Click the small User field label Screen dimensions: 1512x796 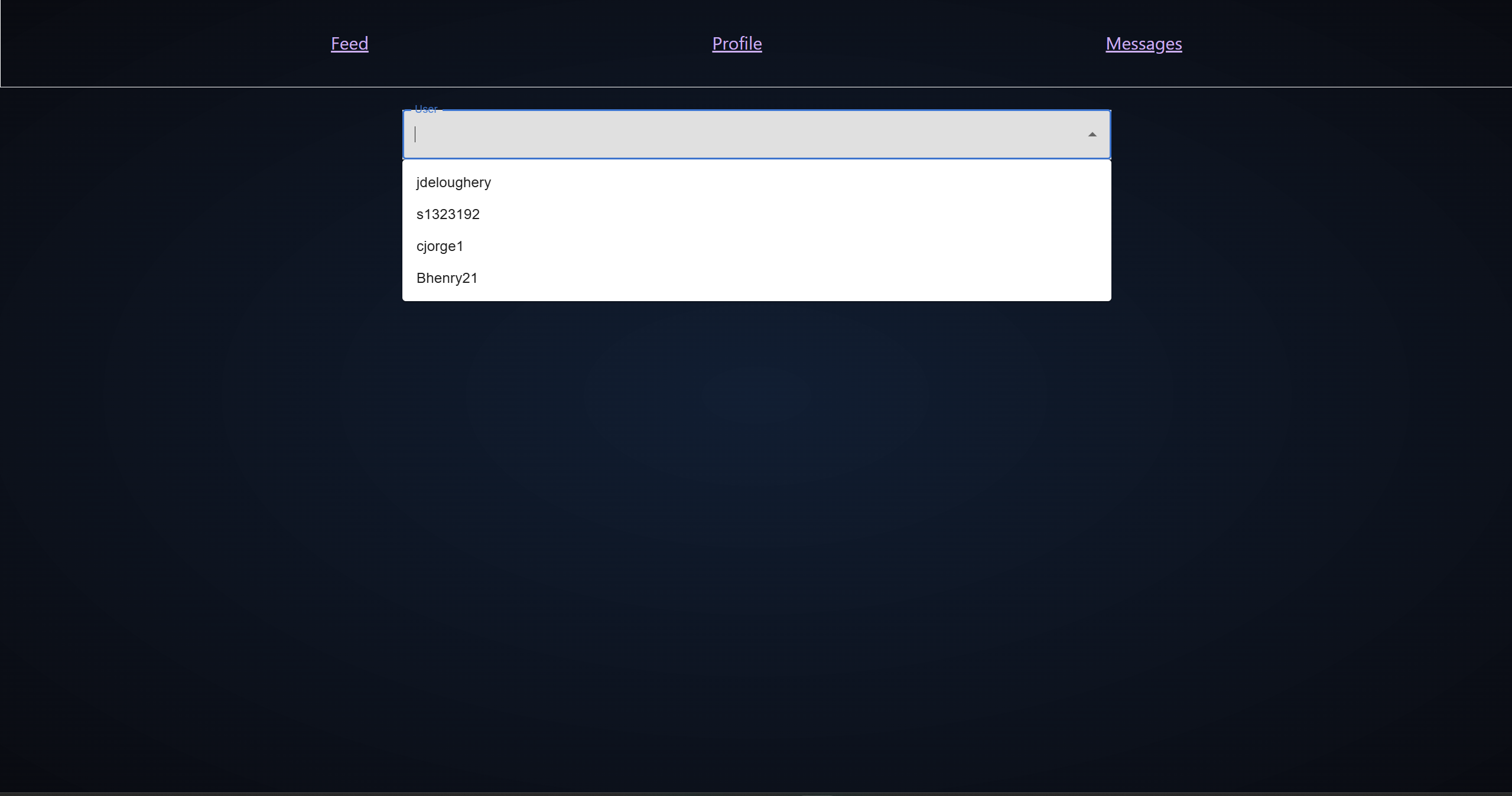pyautogui.click(x=425, y=109)
